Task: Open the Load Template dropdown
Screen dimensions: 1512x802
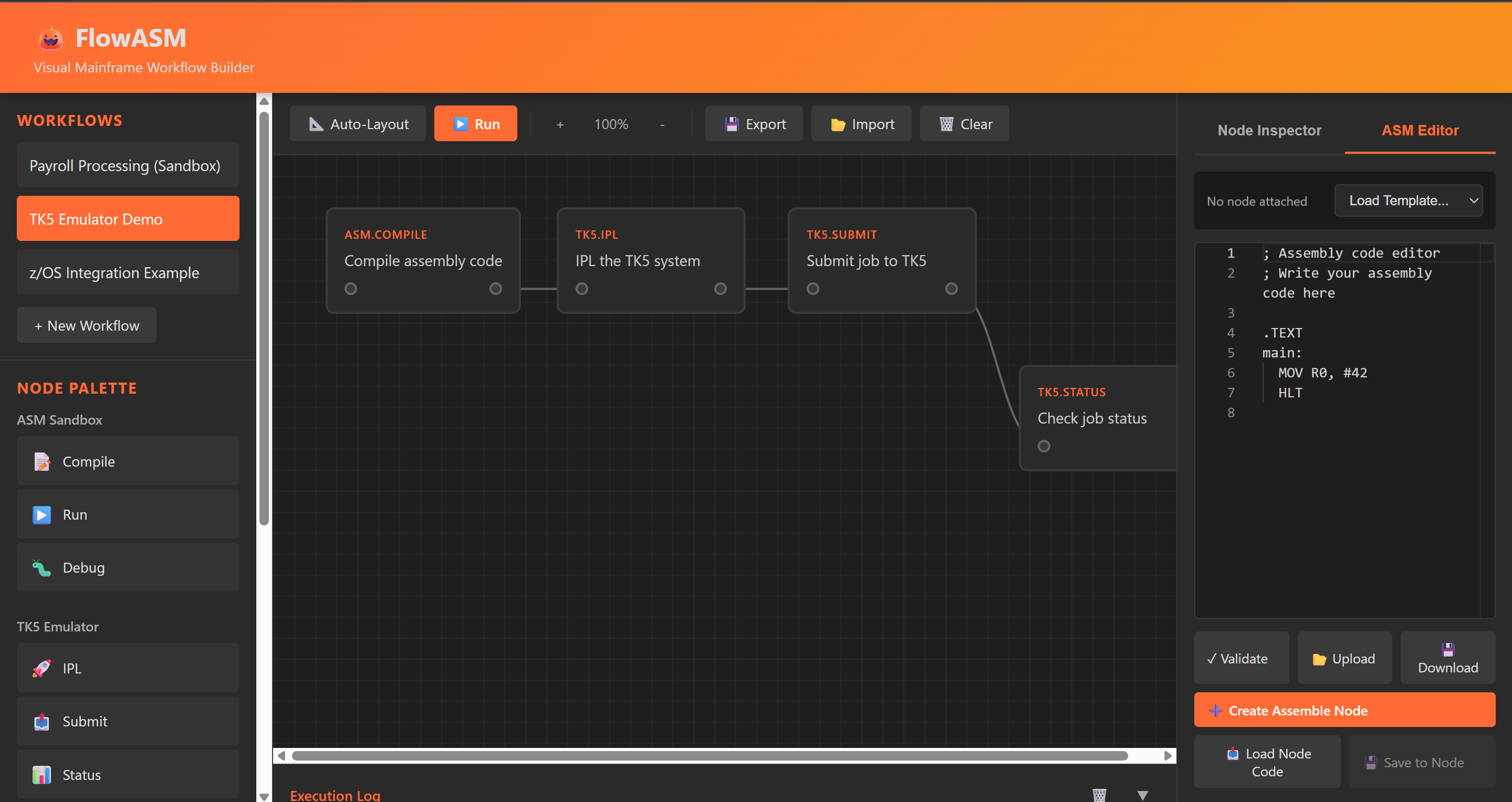Action: click(x=1407, y=201)
